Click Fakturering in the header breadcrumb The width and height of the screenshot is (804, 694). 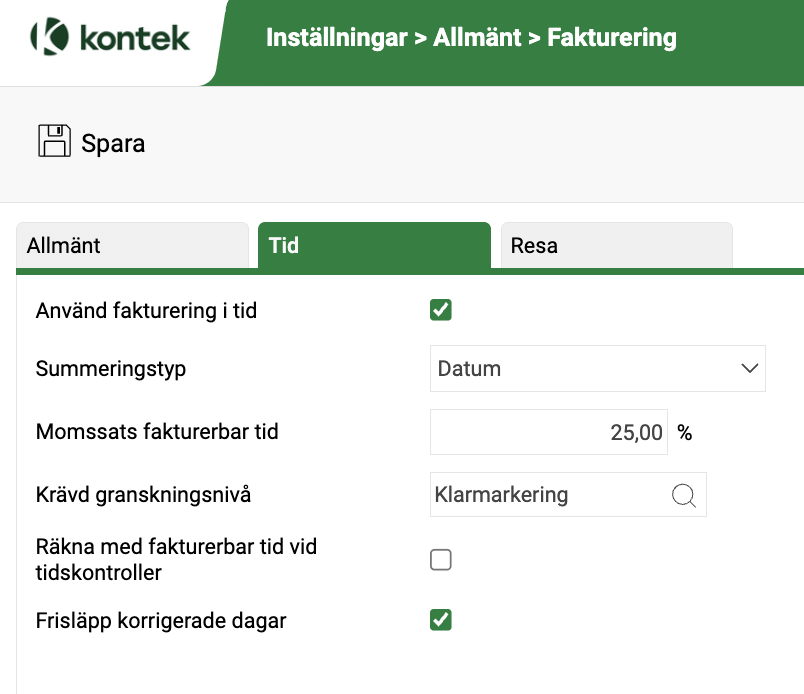pos(612,37)
